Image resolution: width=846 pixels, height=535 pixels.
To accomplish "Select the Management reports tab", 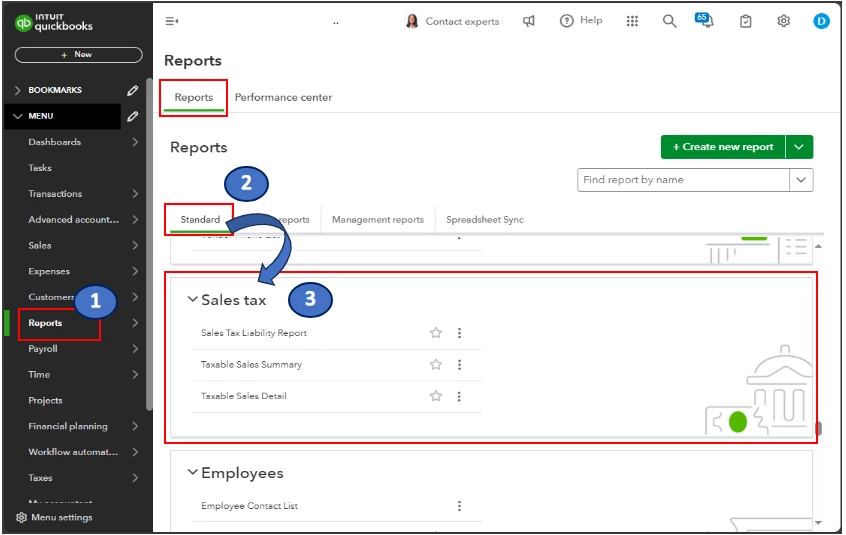I will point(378,220).
